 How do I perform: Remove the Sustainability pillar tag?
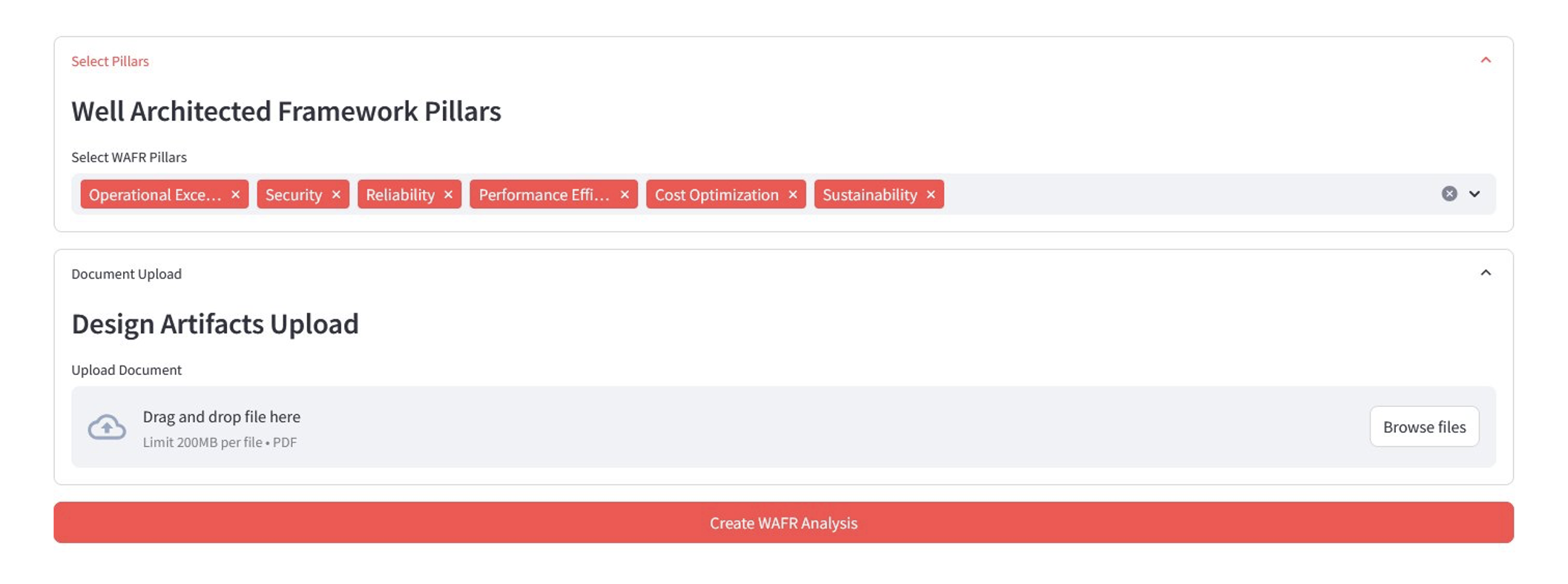click(x=931, y=194)
